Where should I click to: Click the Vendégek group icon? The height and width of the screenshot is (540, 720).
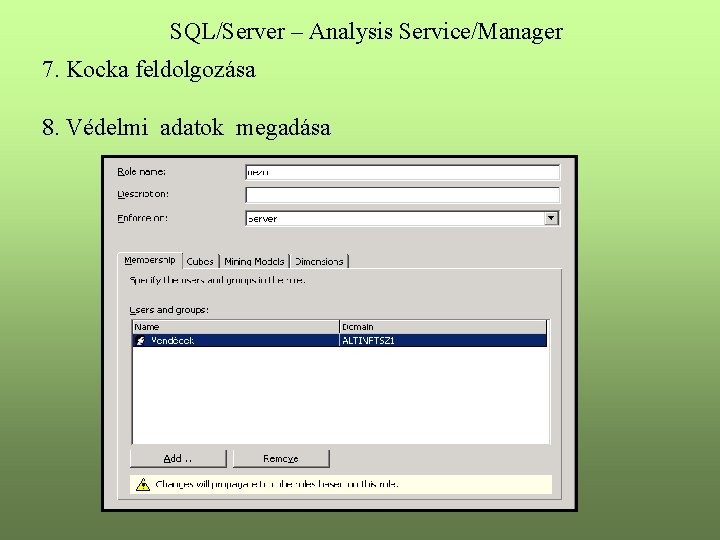141,340
